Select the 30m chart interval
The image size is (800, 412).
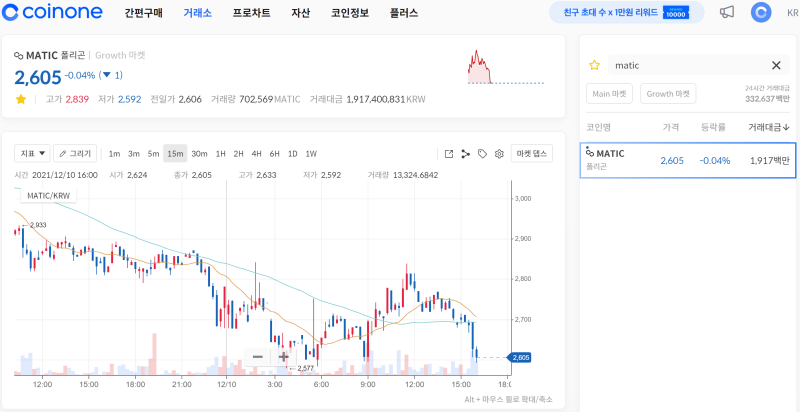[199, 153]
